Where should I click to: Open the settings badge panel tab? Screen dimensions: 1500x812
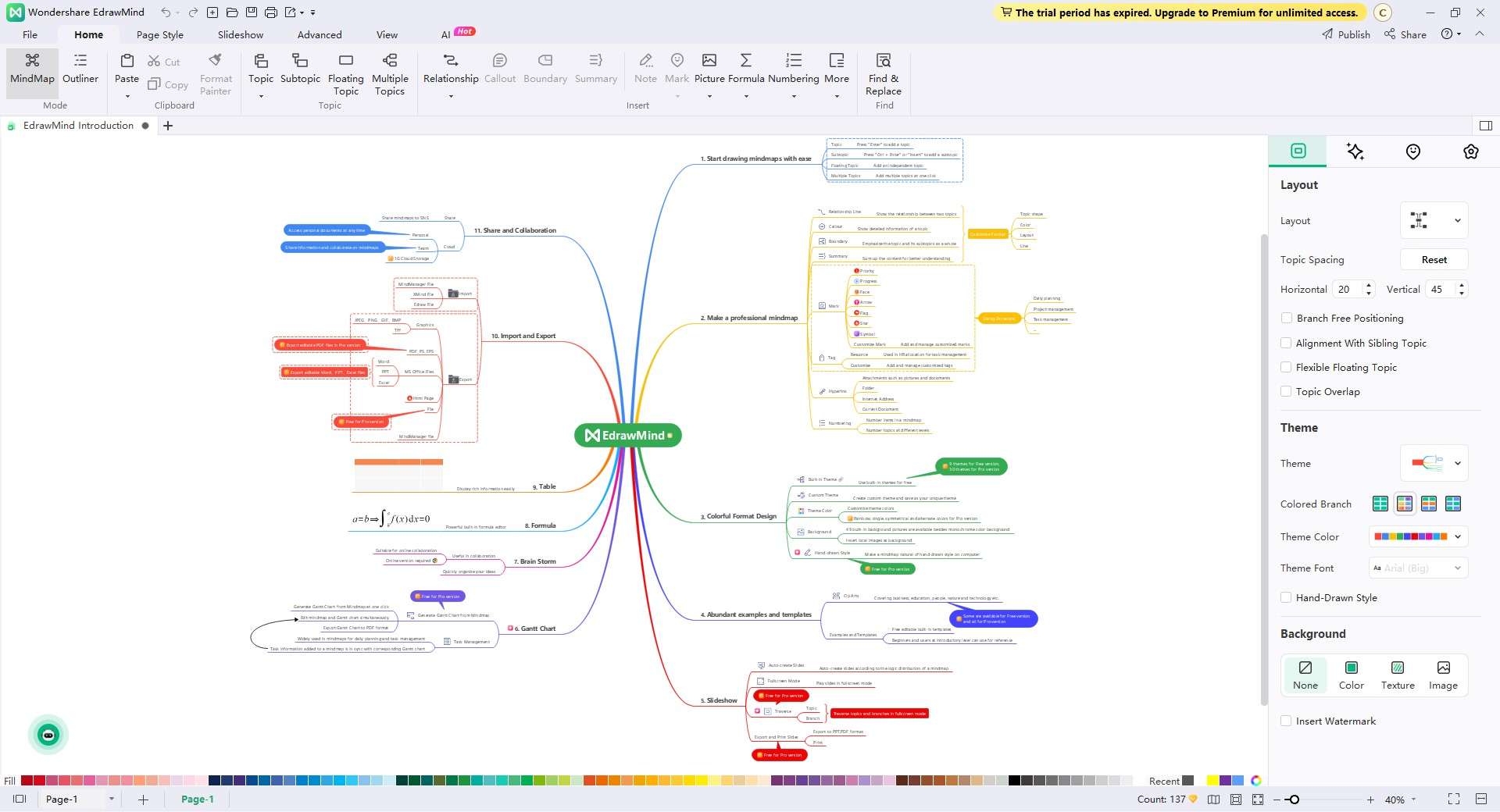click(1471, 151)
